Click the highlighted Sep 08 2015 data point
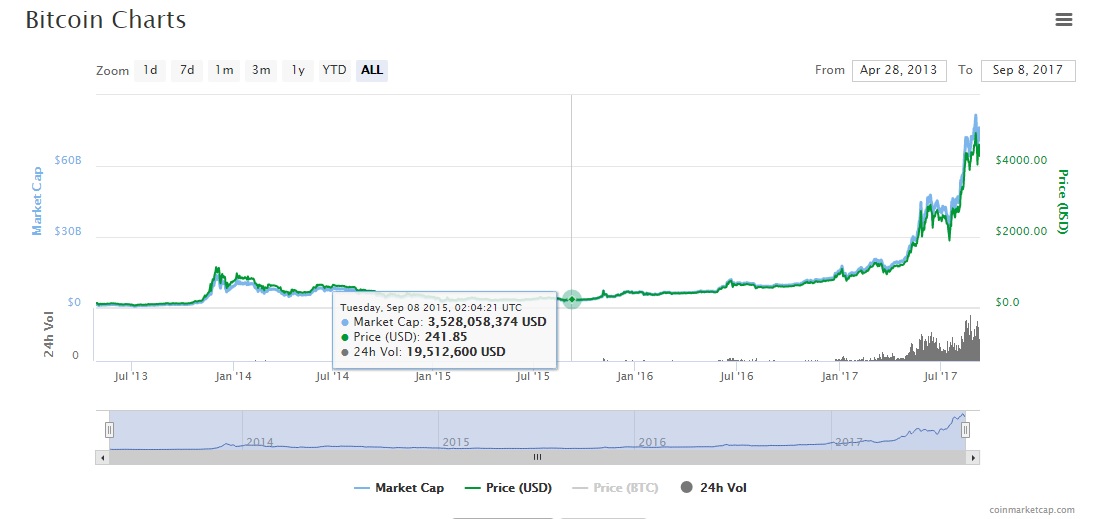 pyautogui.click(x=572, y=299)
